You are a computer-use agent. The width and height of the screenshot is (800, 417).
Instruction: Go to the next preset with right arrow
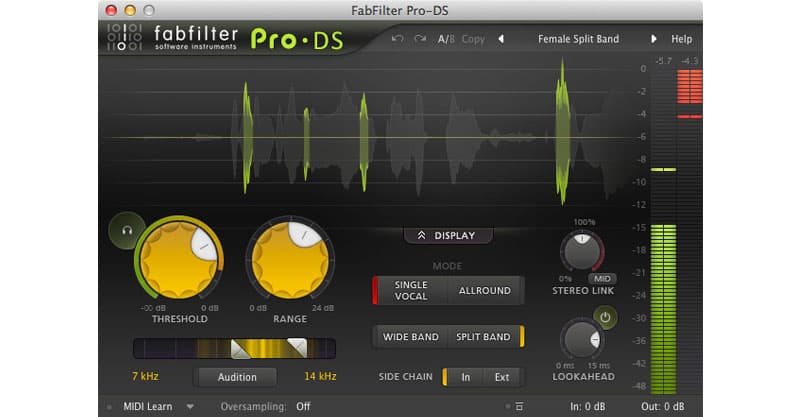click(653, 39)
